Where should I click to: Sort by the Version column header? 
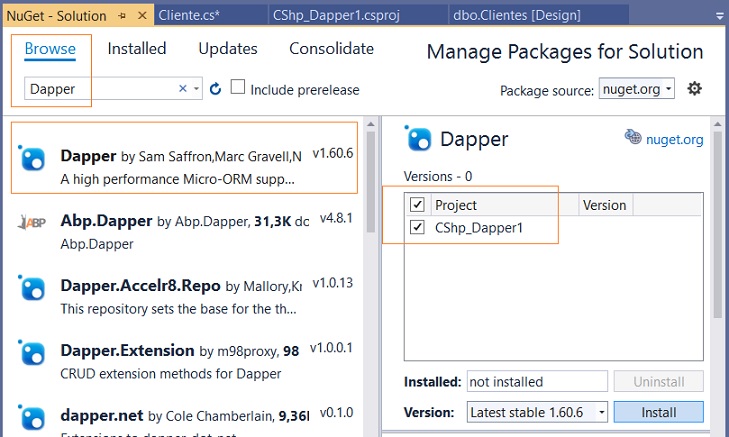[x=605, y=205]
